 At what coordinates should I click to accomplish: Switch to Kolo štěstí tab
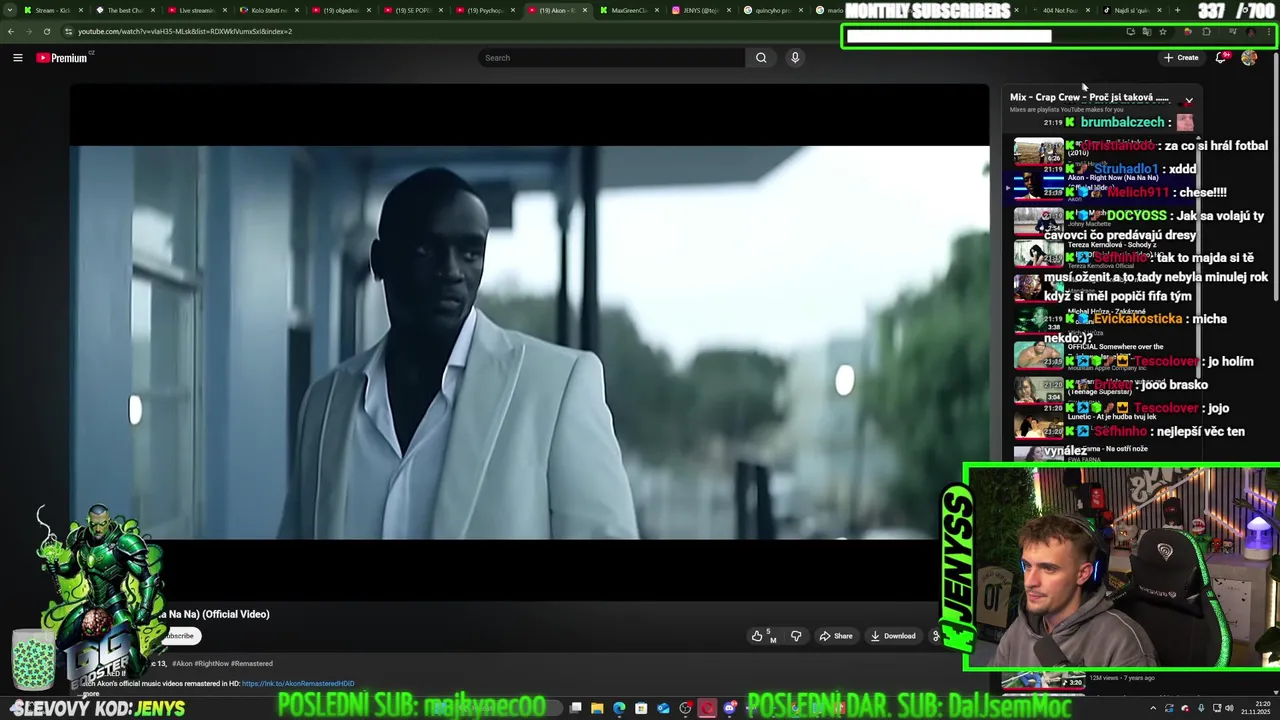(x=269, y=10)
